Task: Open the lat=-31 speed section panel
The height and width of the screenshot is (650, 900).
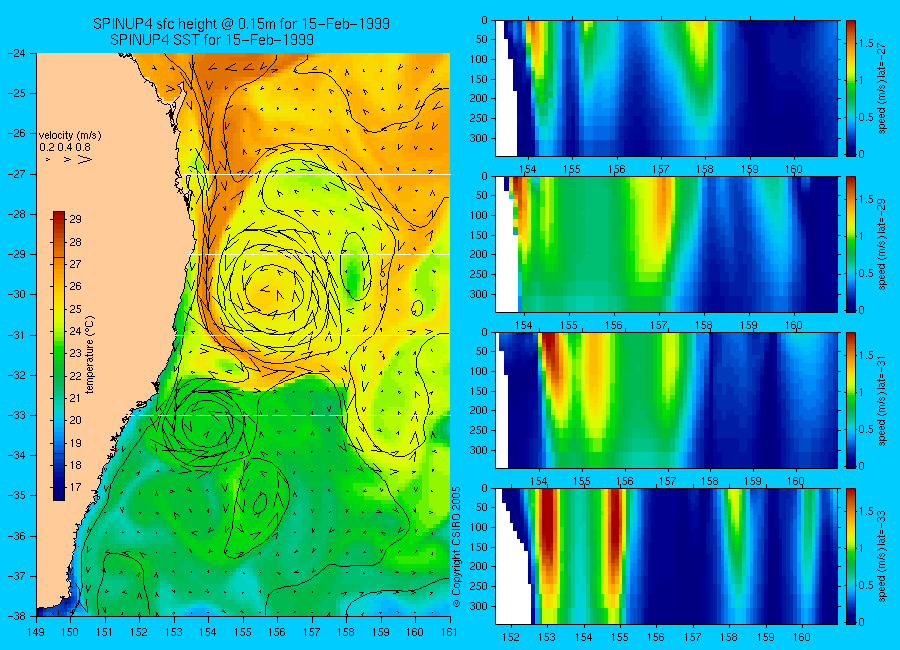Action: coord(666,400)
